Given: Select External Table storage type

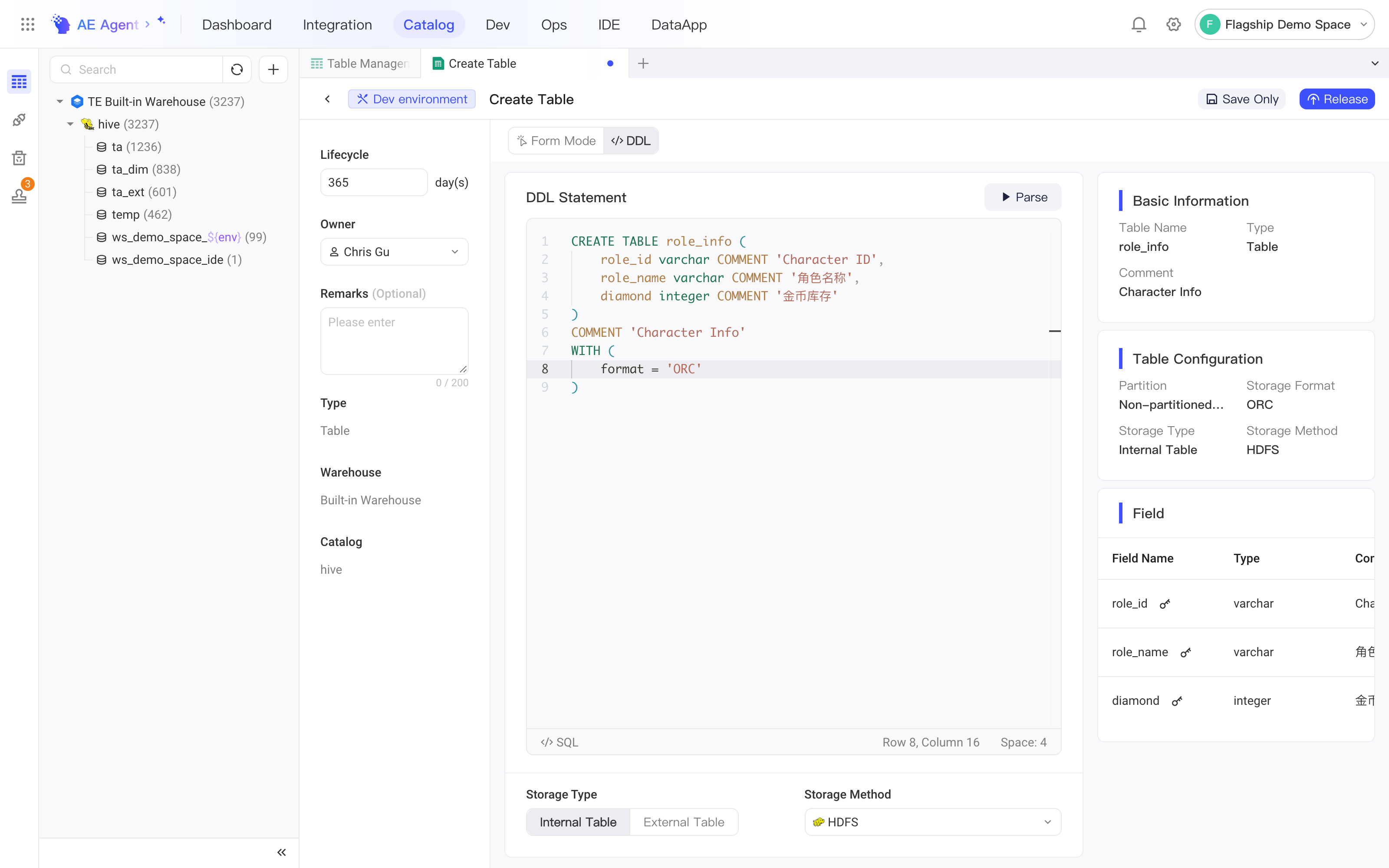Looking at the screenshot, I should coord(684,822).
